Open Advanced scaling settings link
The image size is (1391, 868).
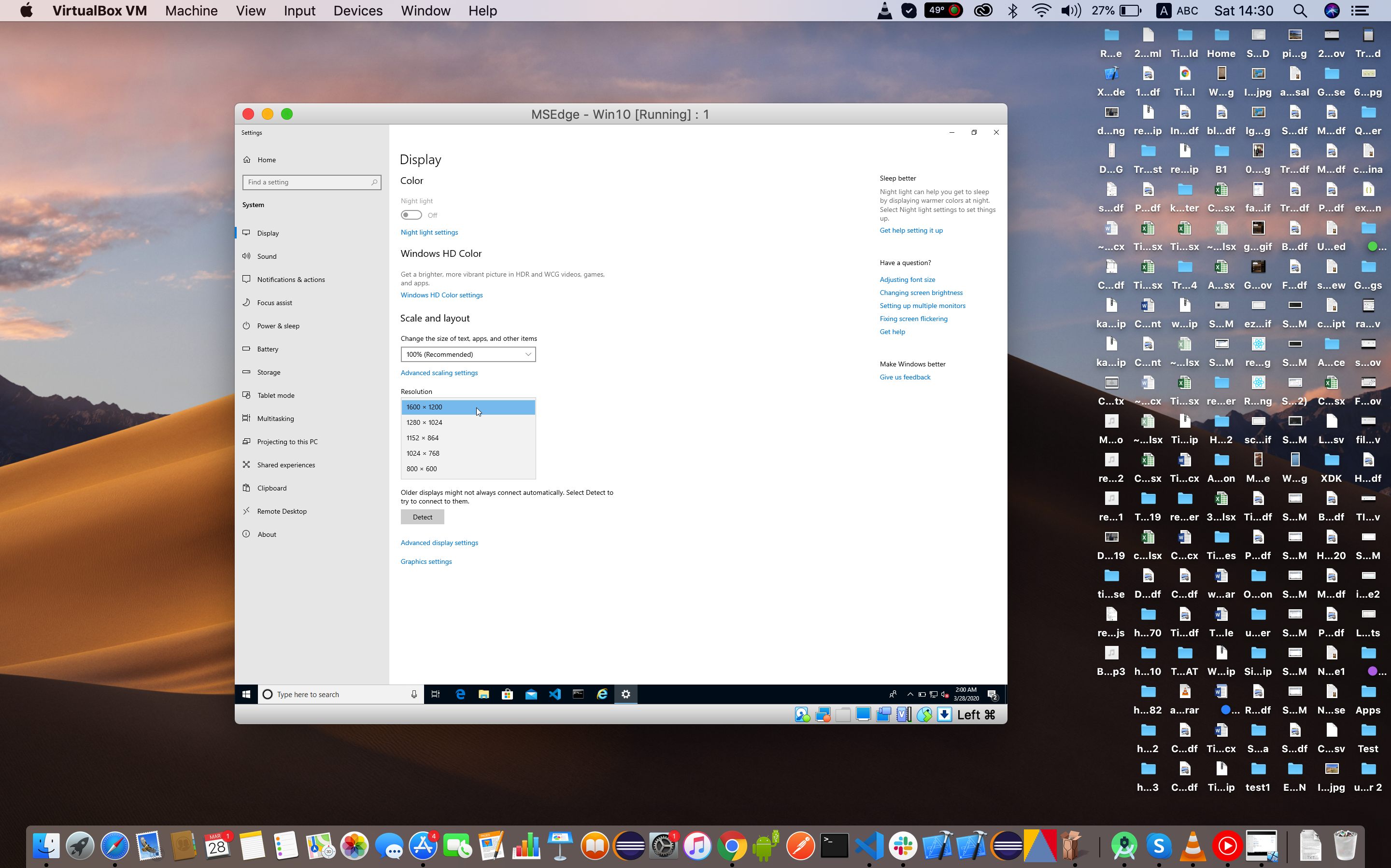[x=439, y=373]
